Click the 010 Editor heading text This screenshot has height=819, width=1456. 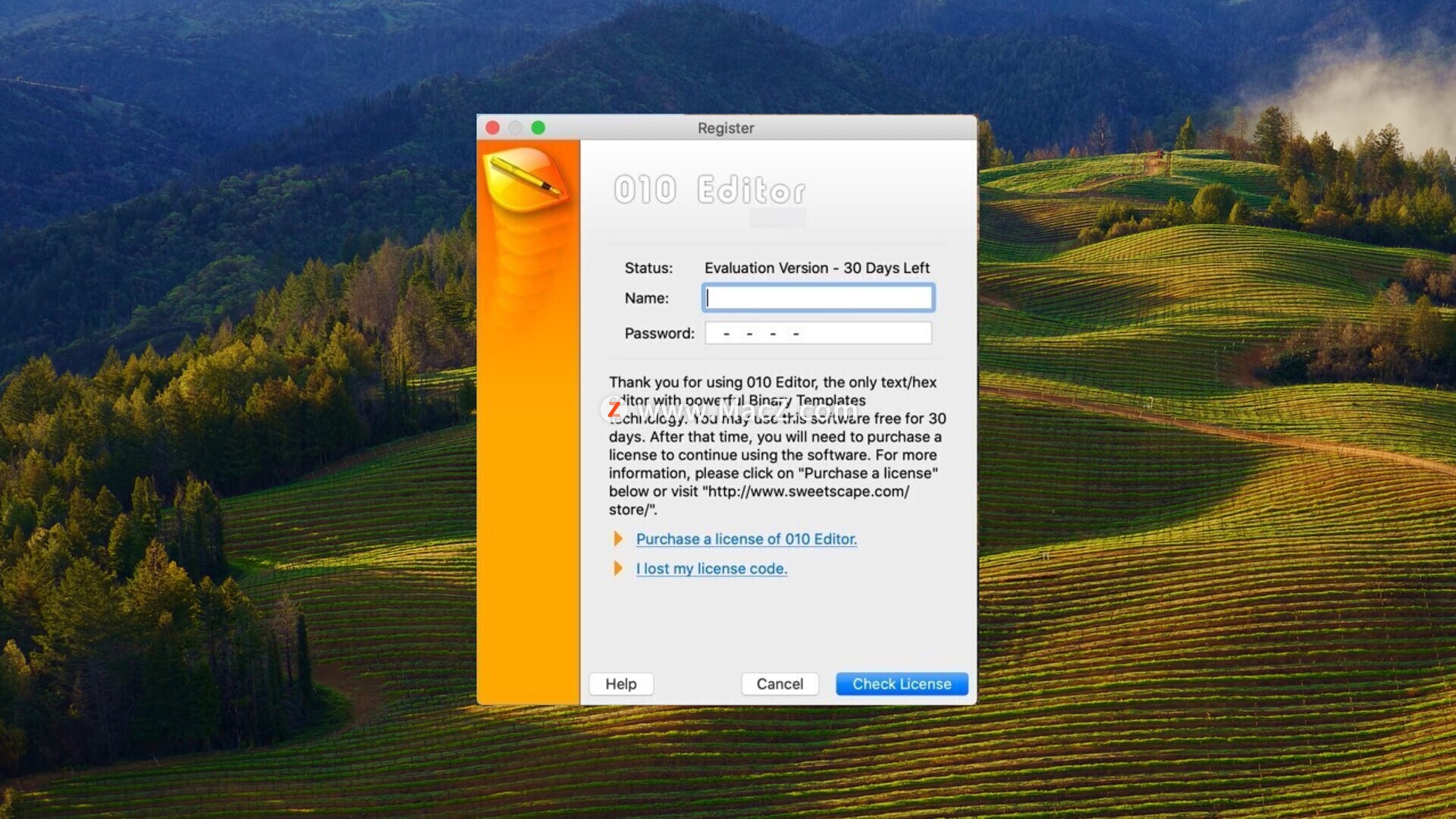tap(710, 190)
